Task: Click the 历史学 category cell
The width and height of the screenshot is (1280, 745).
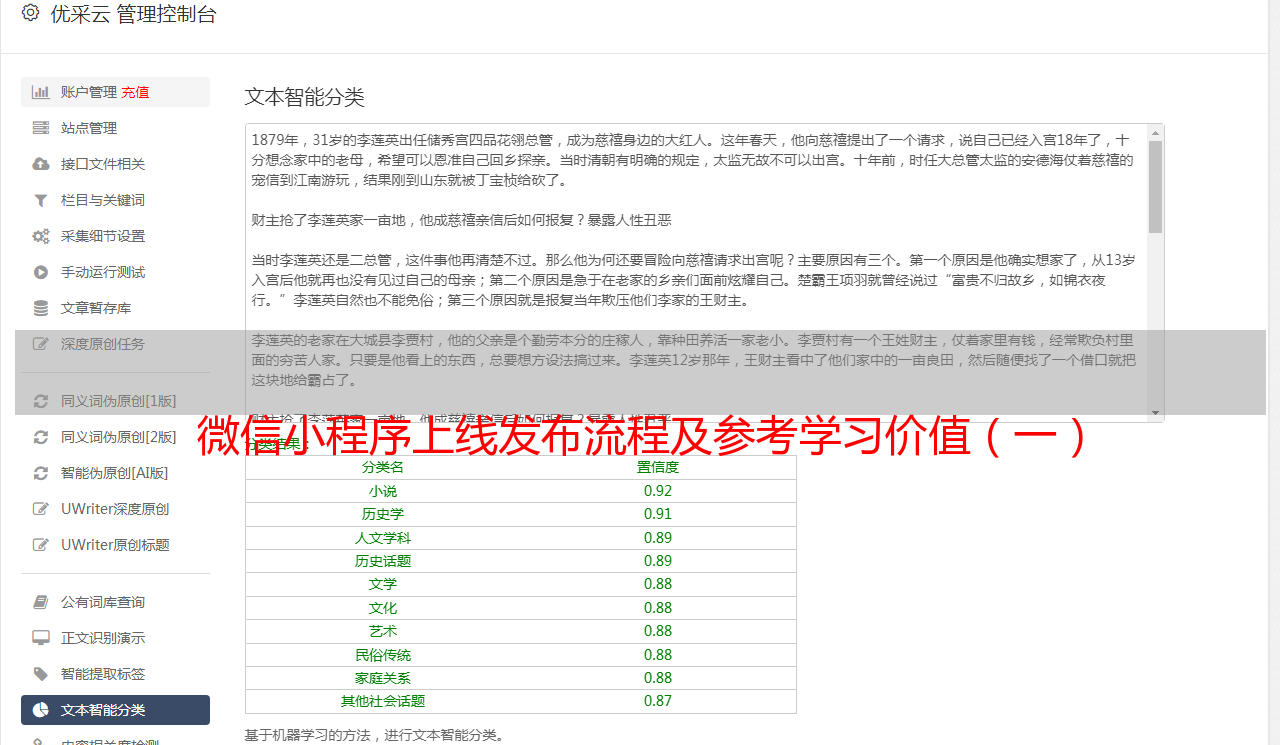Action: [x=383, y=514]
